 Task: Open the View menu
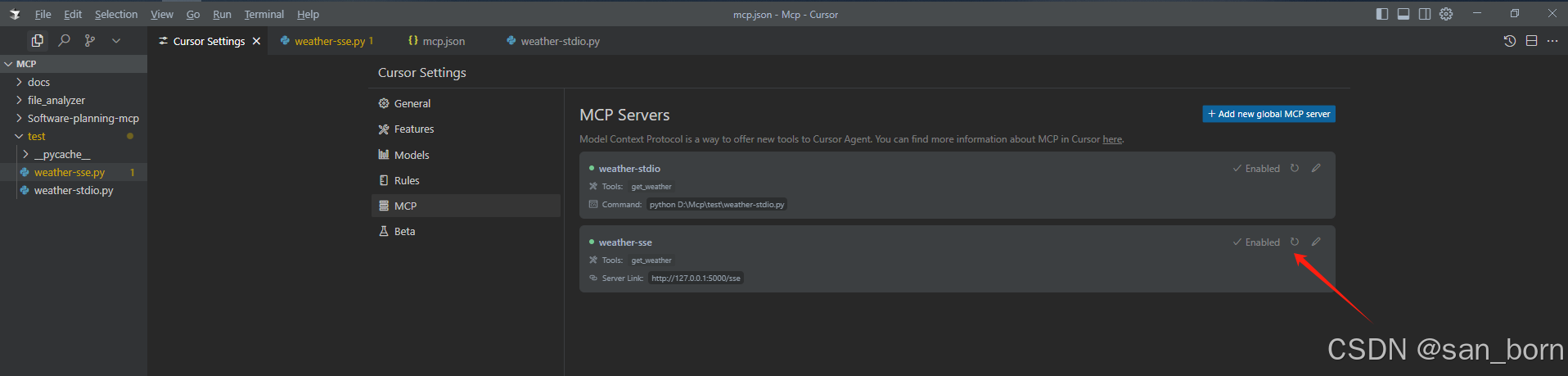pos(162,14)
